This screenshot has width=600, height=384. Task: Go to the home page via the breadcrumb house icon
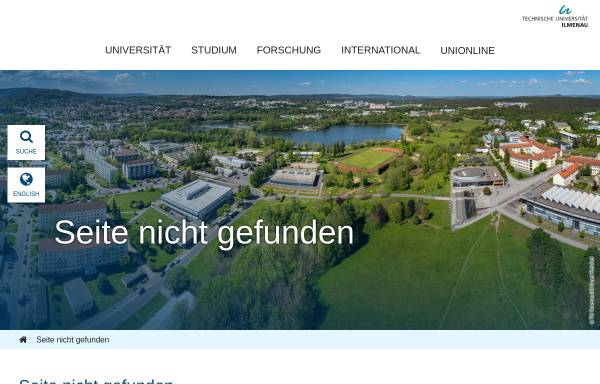(23, 340)
